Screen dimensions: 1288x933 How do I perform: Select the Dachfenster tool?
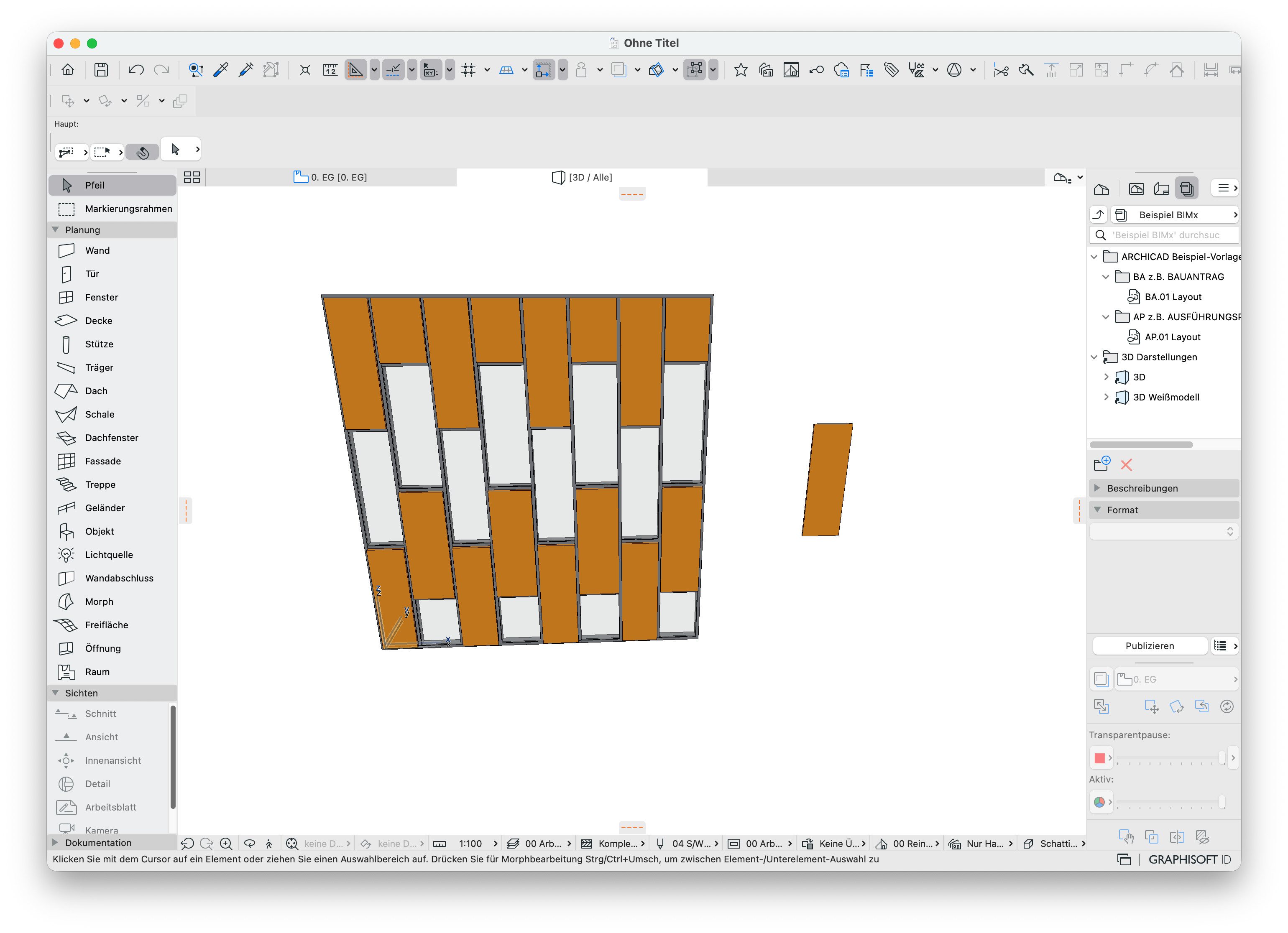click(x=112, y=438)
